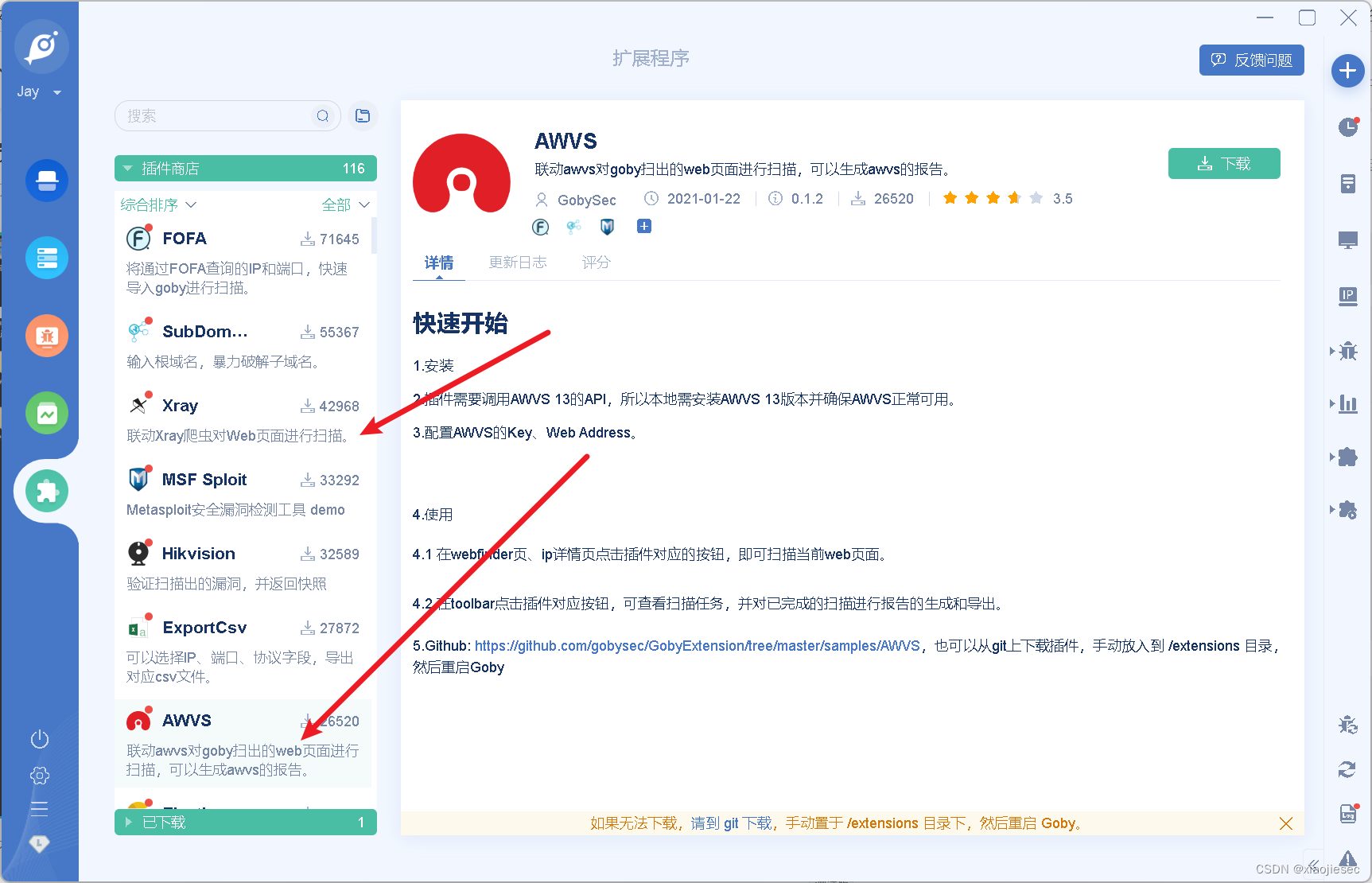
Task: Open the log file icon on right
Action: (x=1348, y=814)
